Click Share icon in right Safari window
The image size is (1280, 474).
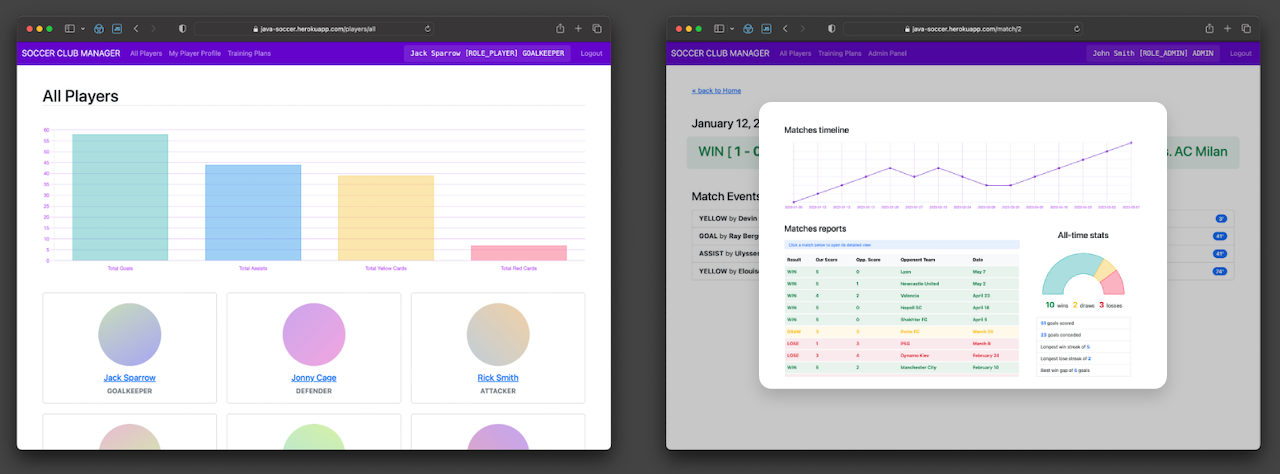click(x=1209, y=29)
